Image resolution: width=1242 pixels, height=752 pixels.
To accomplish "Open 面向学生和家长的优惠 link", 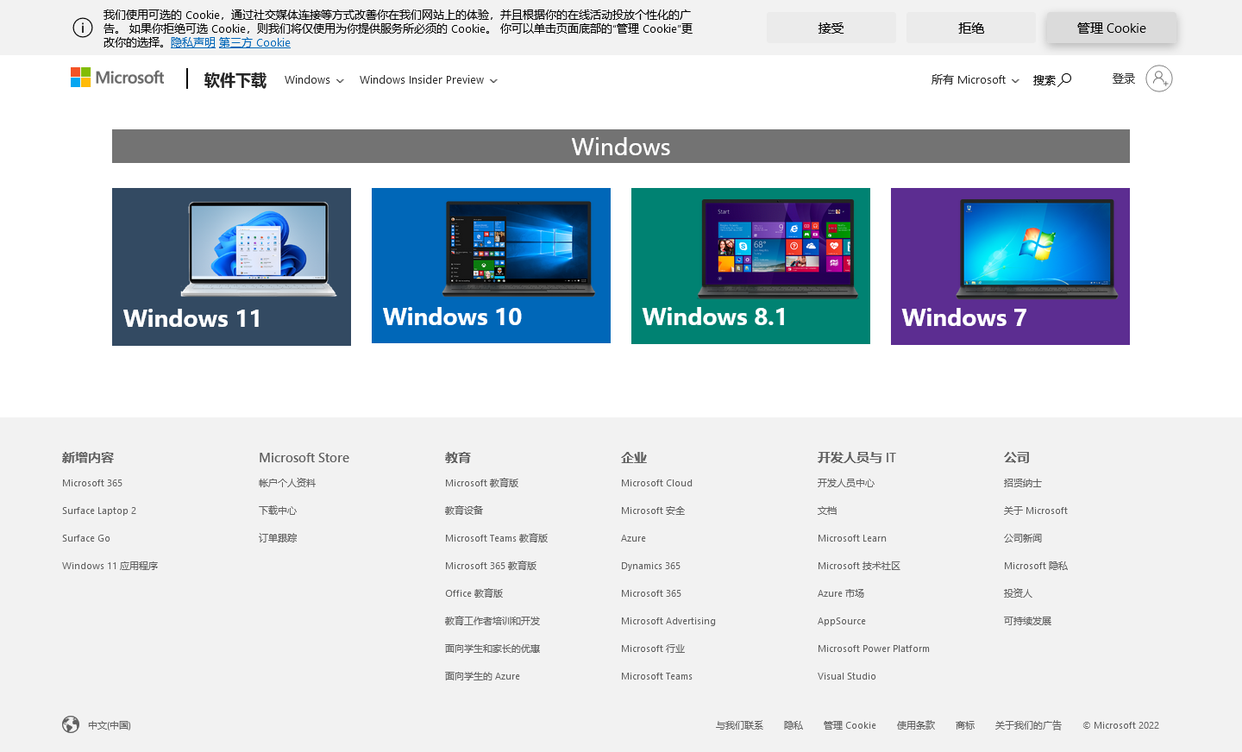I will pos(492,649).
